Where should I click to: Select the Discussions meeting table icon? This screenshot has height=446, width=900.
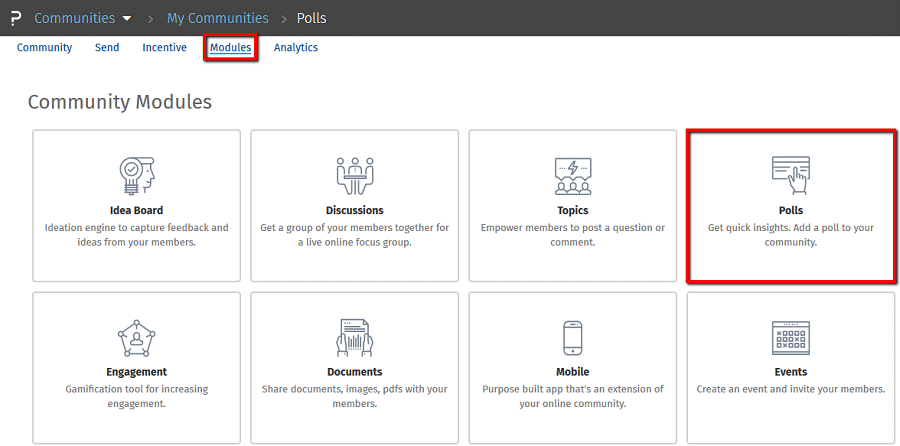tap(355, 176)
